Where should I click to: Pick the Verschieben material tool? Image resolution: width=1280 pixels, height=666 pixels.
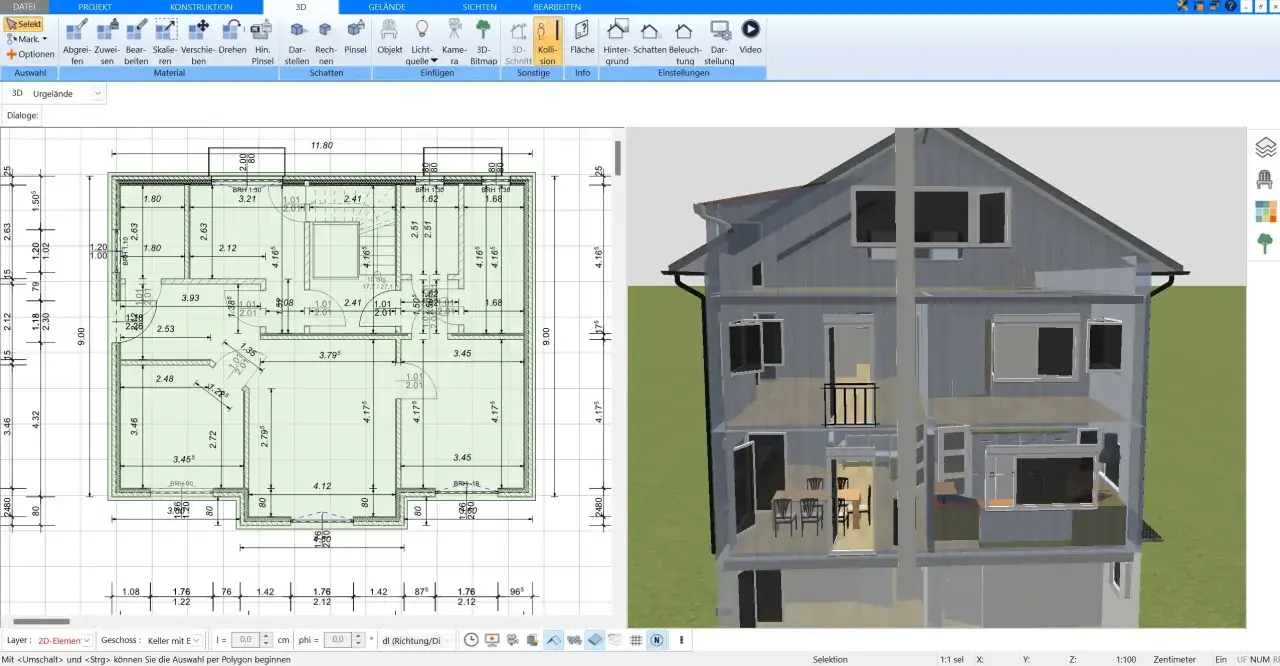(198, 41)
